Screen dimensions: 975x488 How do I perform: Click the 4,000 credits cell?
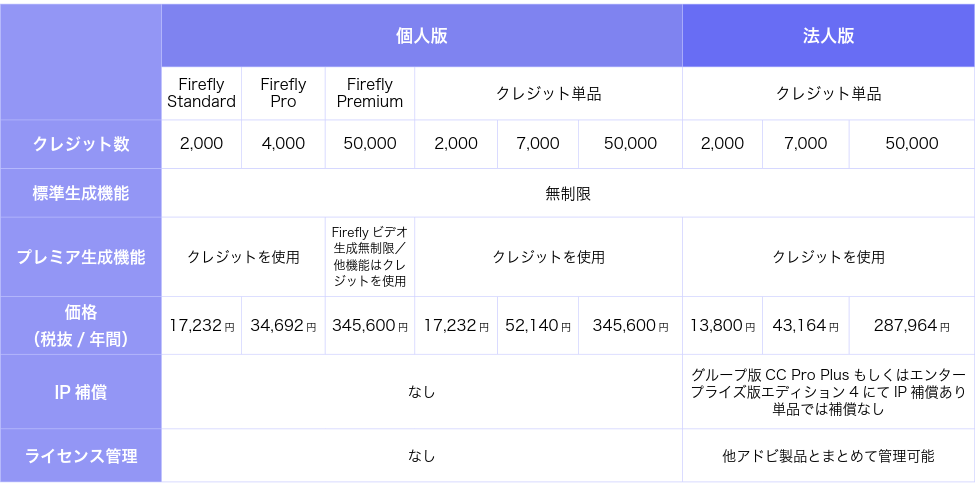[x=283, y=144]
